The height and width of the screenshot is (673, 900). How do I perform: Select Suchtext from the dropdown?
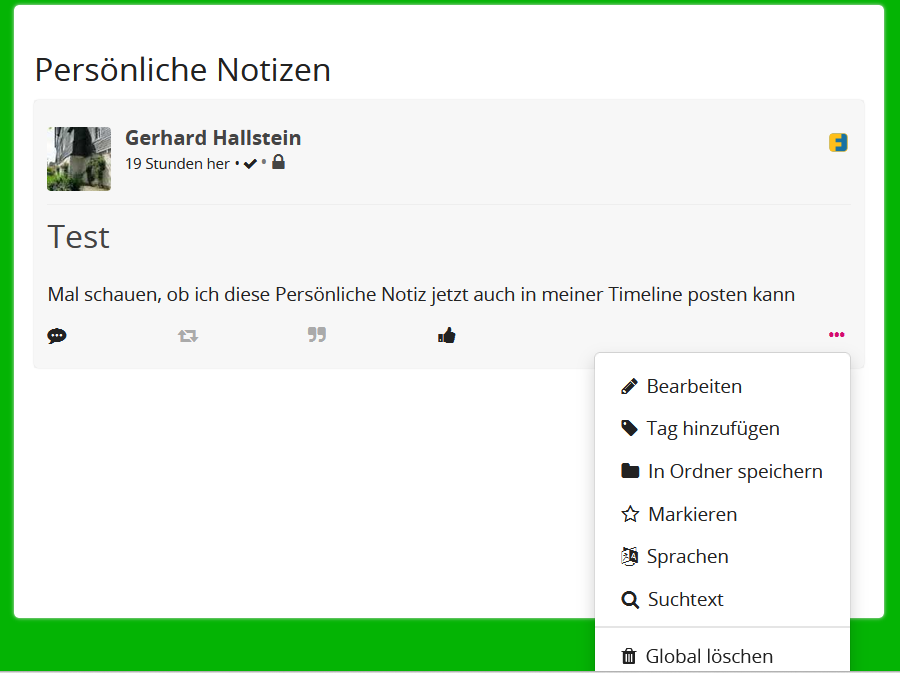(x=685, y=599)
